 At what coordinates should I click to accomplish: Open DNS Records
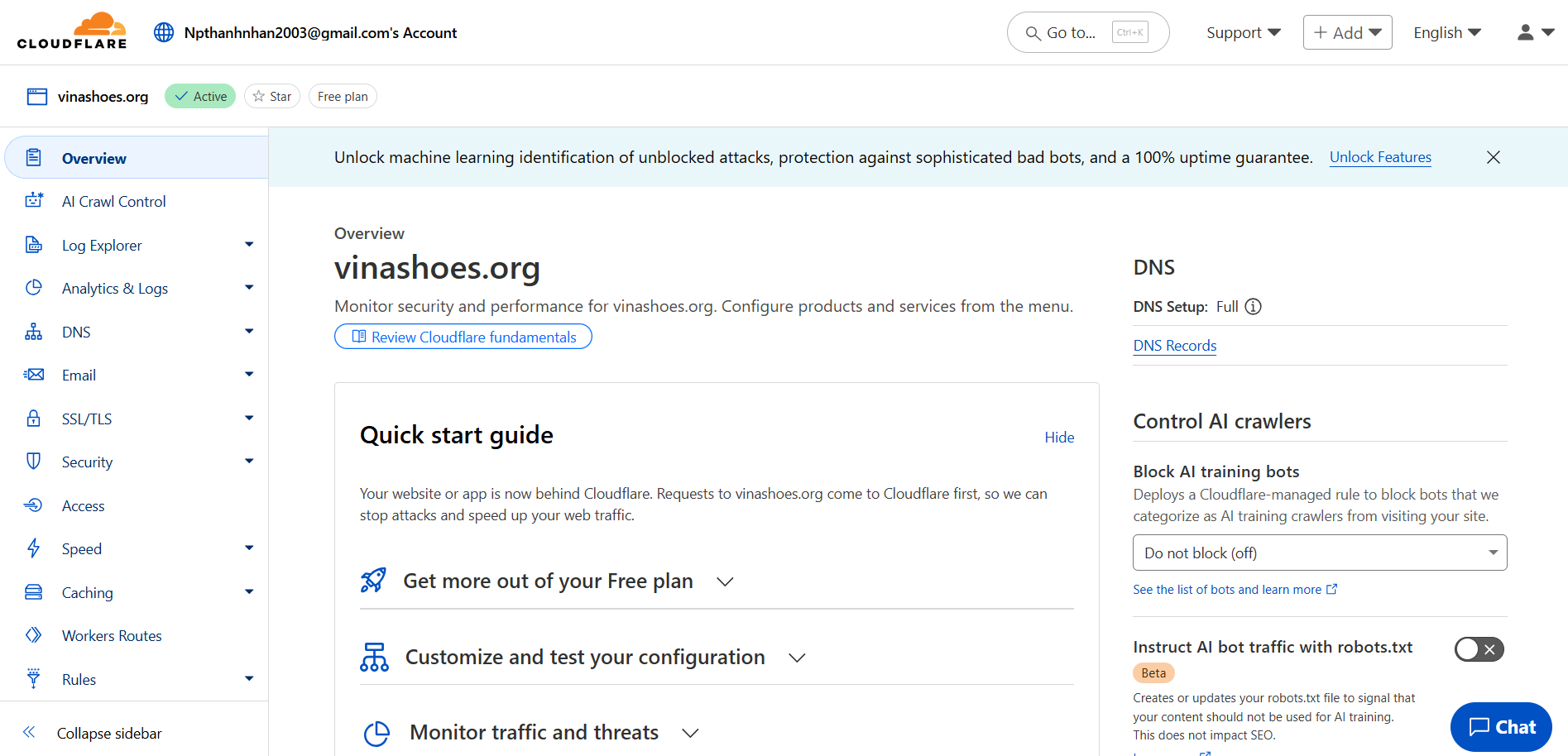point(1174,345)
